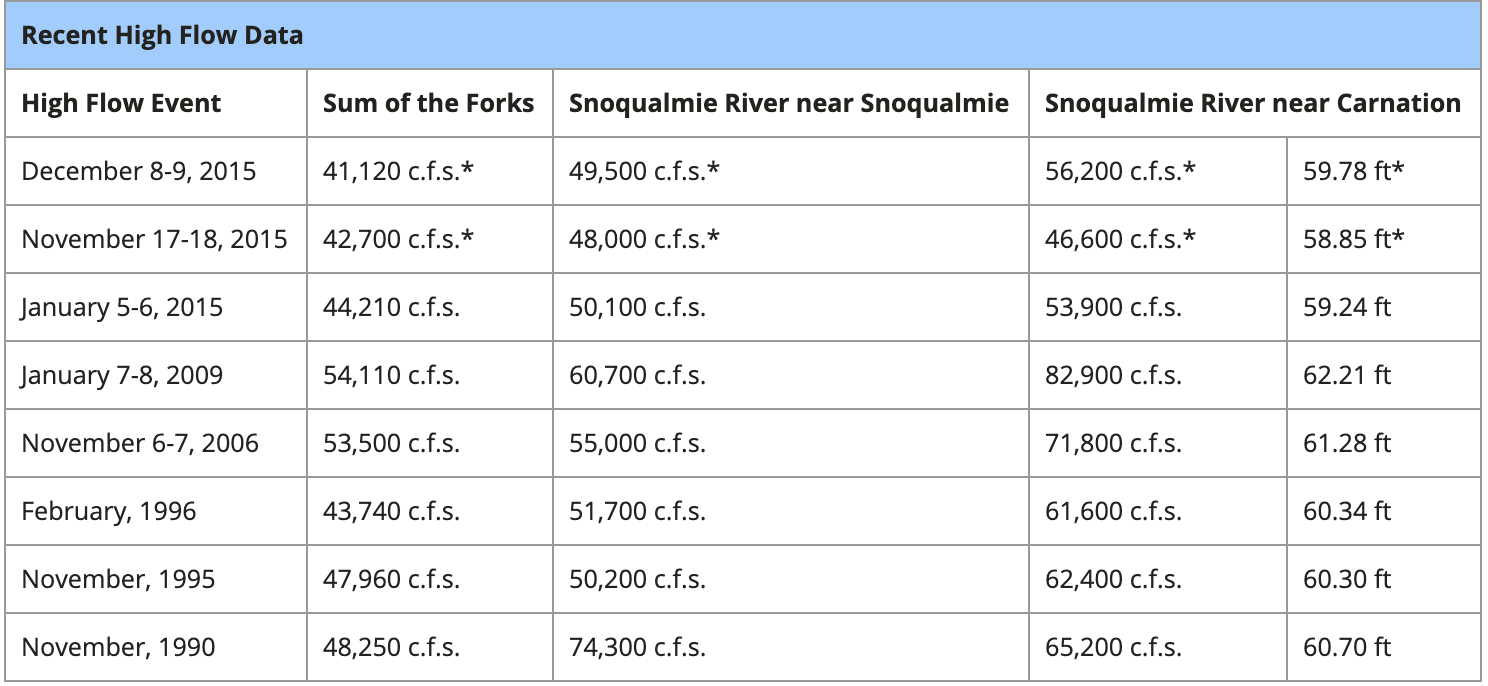The image size is (1488, 686).
Task: Click the November 17-18, 2015 event cell
Action: tap(154, 240)
